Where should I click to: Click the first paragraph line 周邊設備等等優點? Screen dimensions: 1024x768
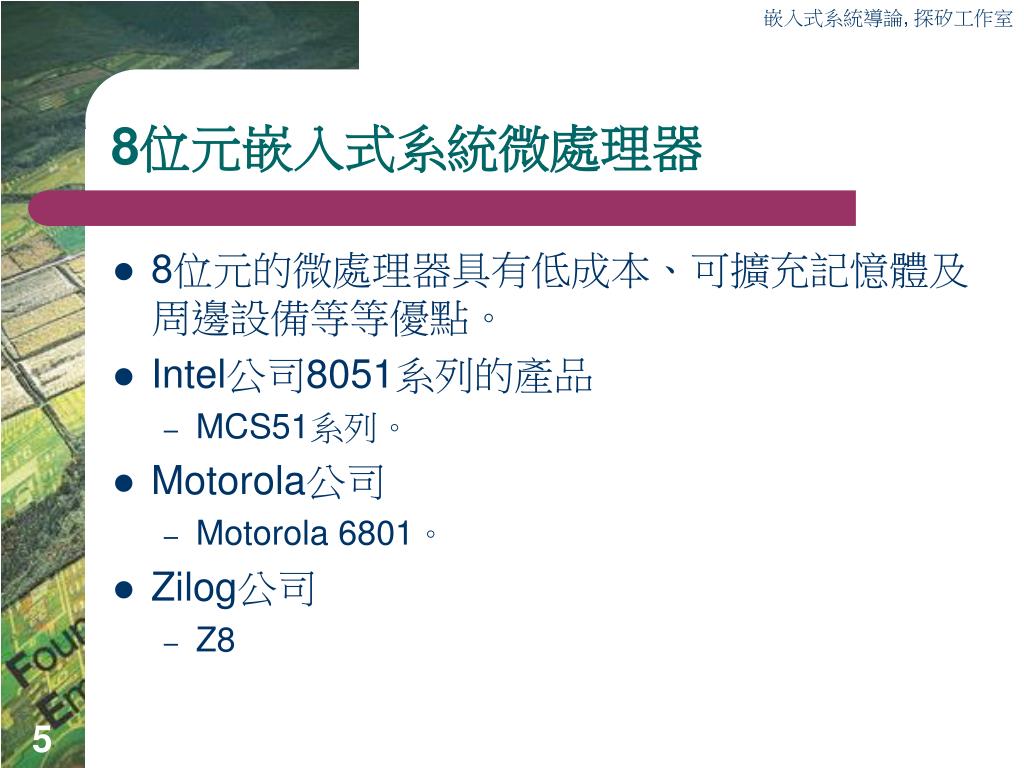point(324,319)
